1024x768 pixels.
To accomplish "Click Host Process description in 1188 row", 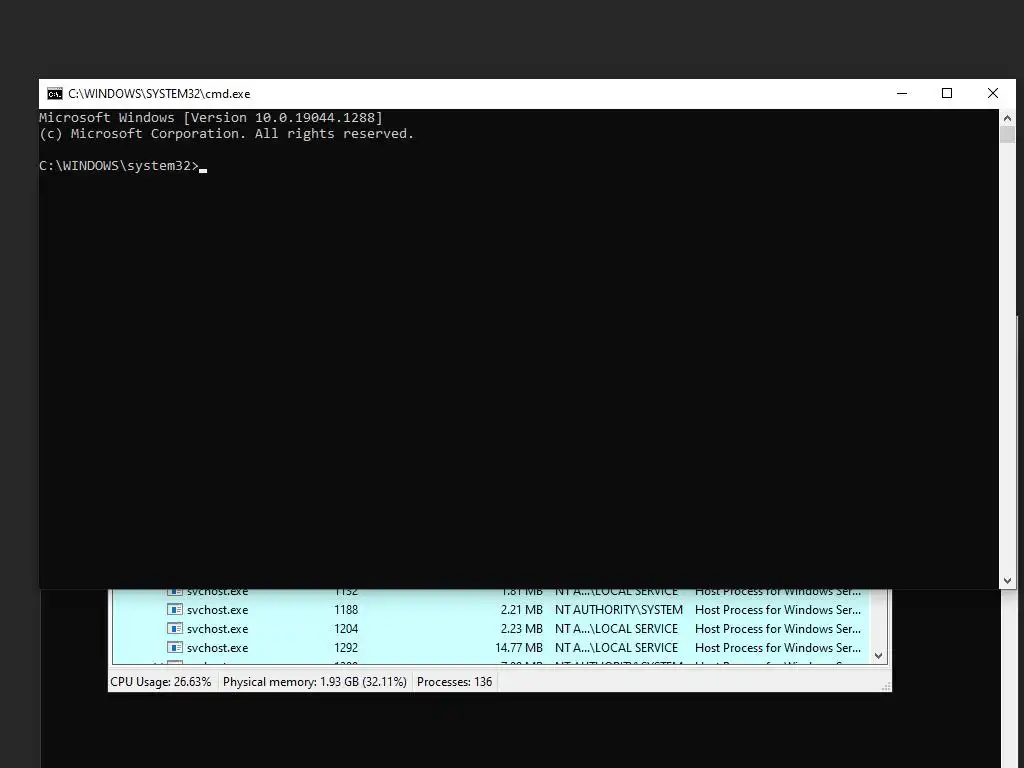I will click(x=778, y=610).
